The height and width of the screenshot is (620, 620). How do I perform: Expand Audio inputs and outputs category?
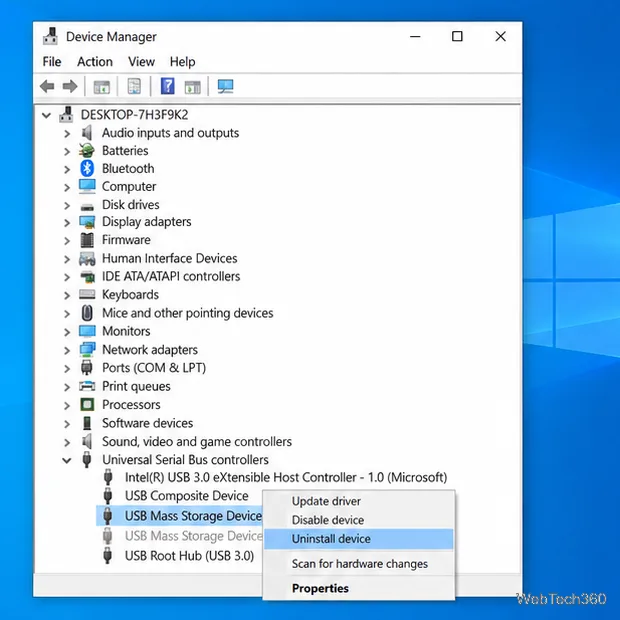[x=67, y=134]
